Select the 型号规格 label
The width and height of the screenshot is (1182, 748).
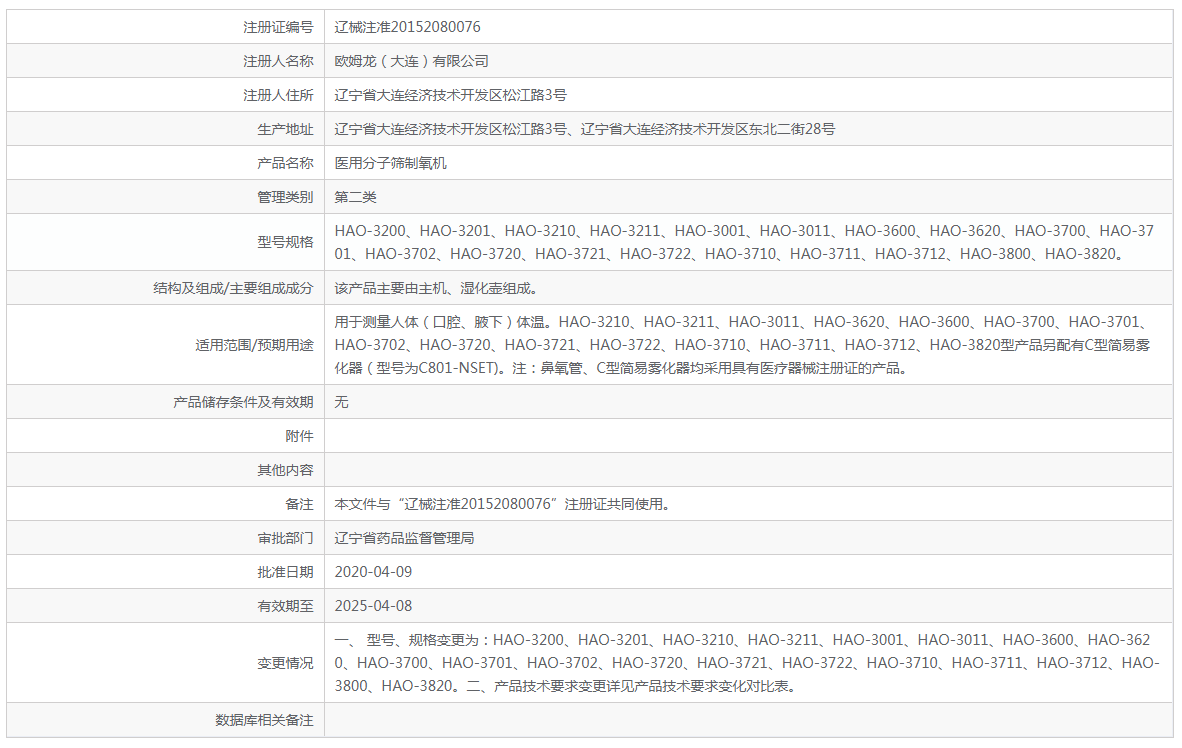285,242
